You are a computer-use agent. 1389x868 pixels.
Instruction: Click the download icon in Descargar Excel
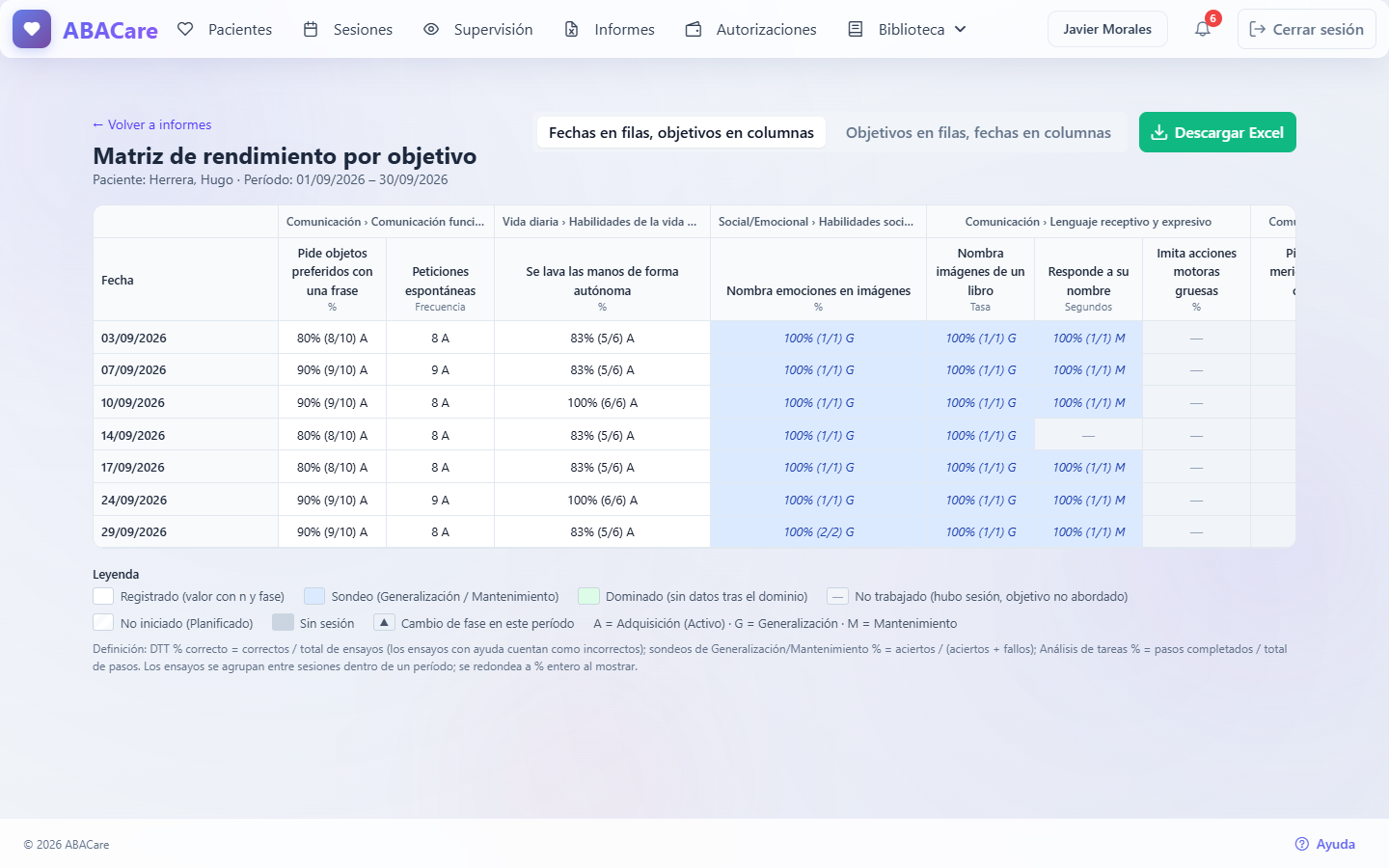(x=1159, y=132)
